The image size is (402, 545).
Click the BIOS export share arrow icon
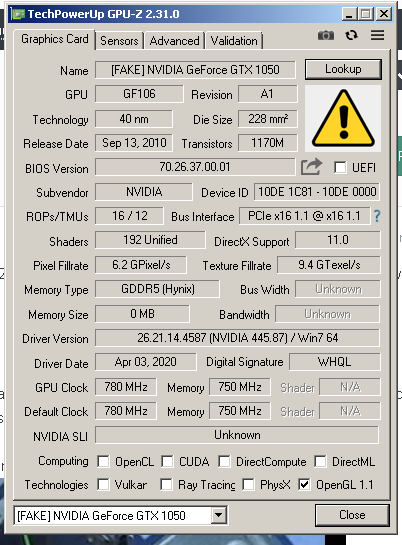pyautogui.click(x=311, y=167)
